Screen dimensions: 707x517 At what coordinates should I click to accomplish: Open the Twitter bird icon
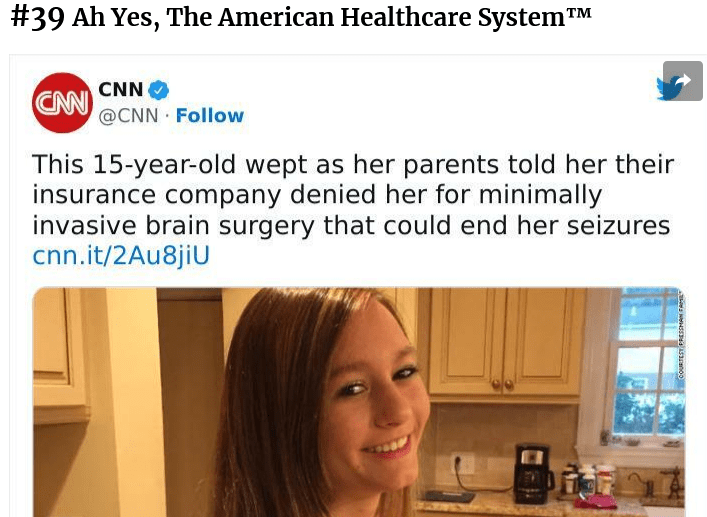[668, 88]
